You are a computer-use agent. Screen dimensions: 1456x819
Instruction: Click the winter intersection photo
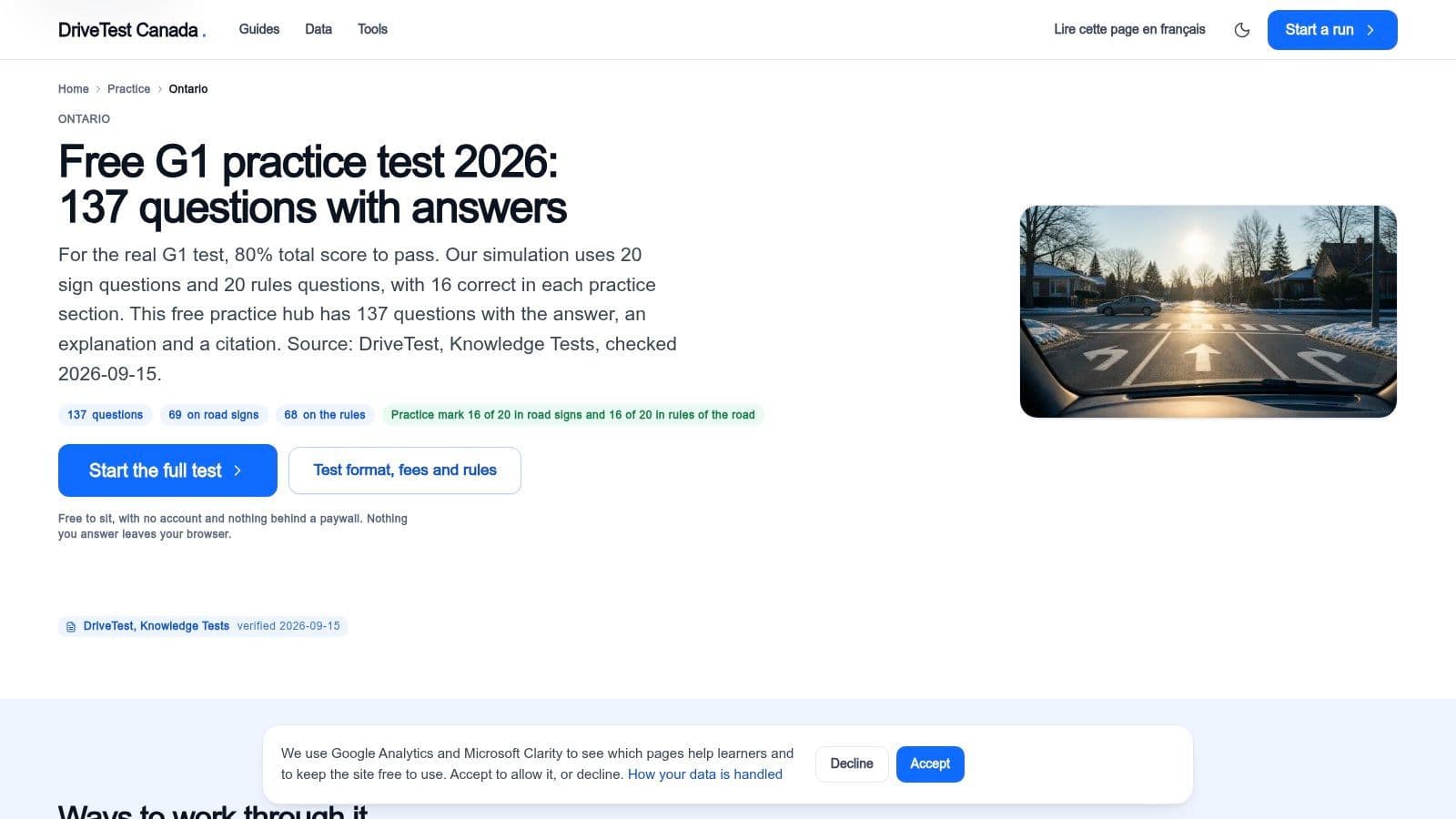tap(1208, 311)
